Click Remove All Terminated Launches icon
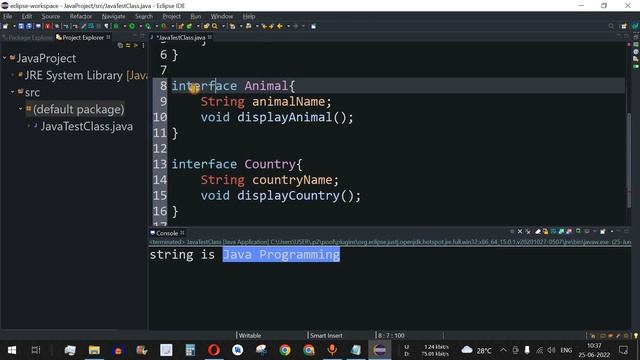Image resolution: width=640 pixels, height=360 pixels. click(x=528, y=231)
